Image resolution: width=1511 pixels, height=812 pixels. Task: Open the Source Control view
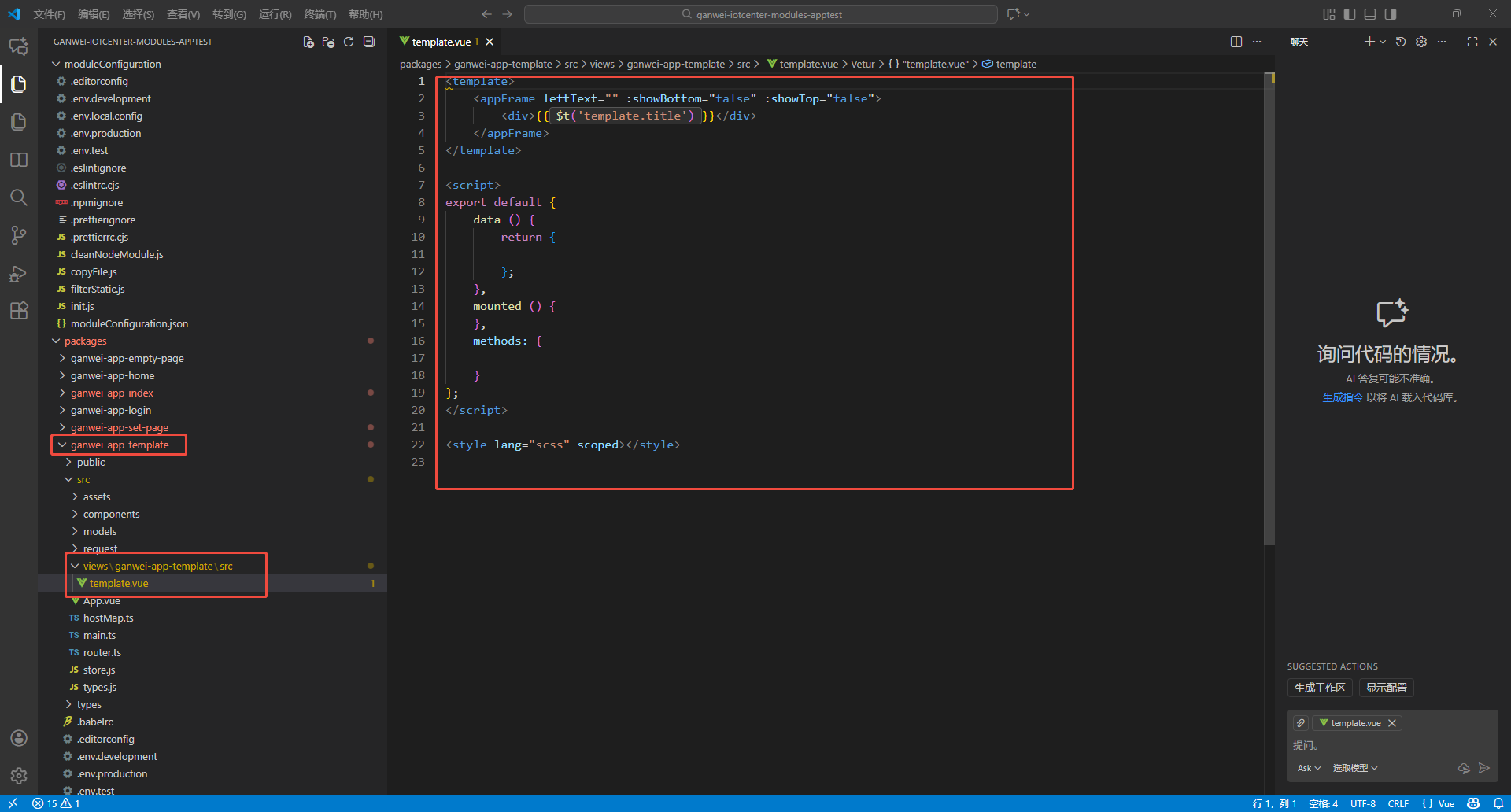(x=19, y=235)
